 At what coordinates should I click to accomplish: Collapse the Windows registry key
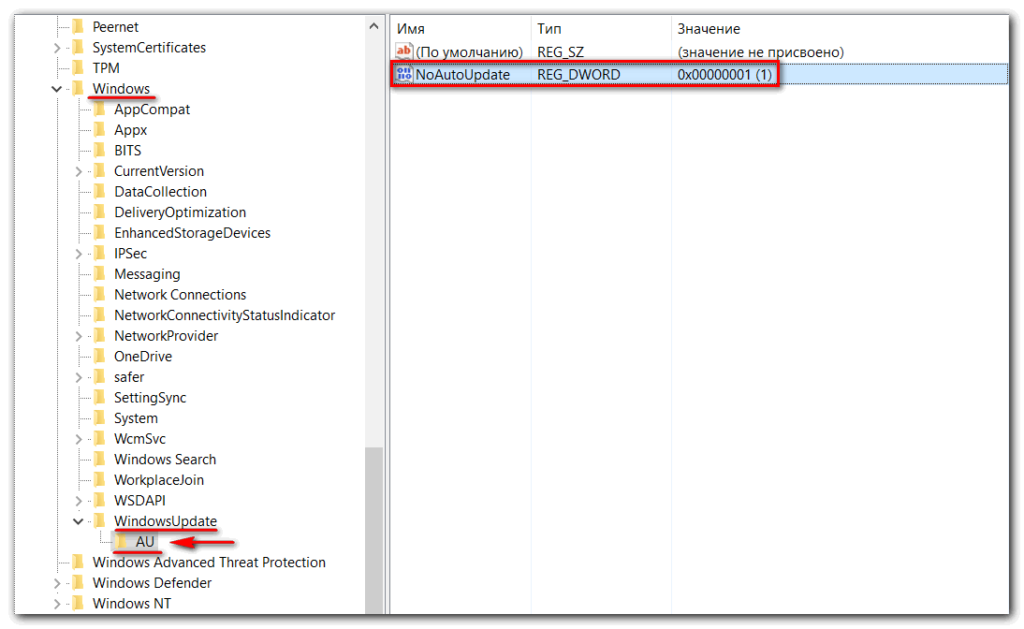tap(57, 89)
